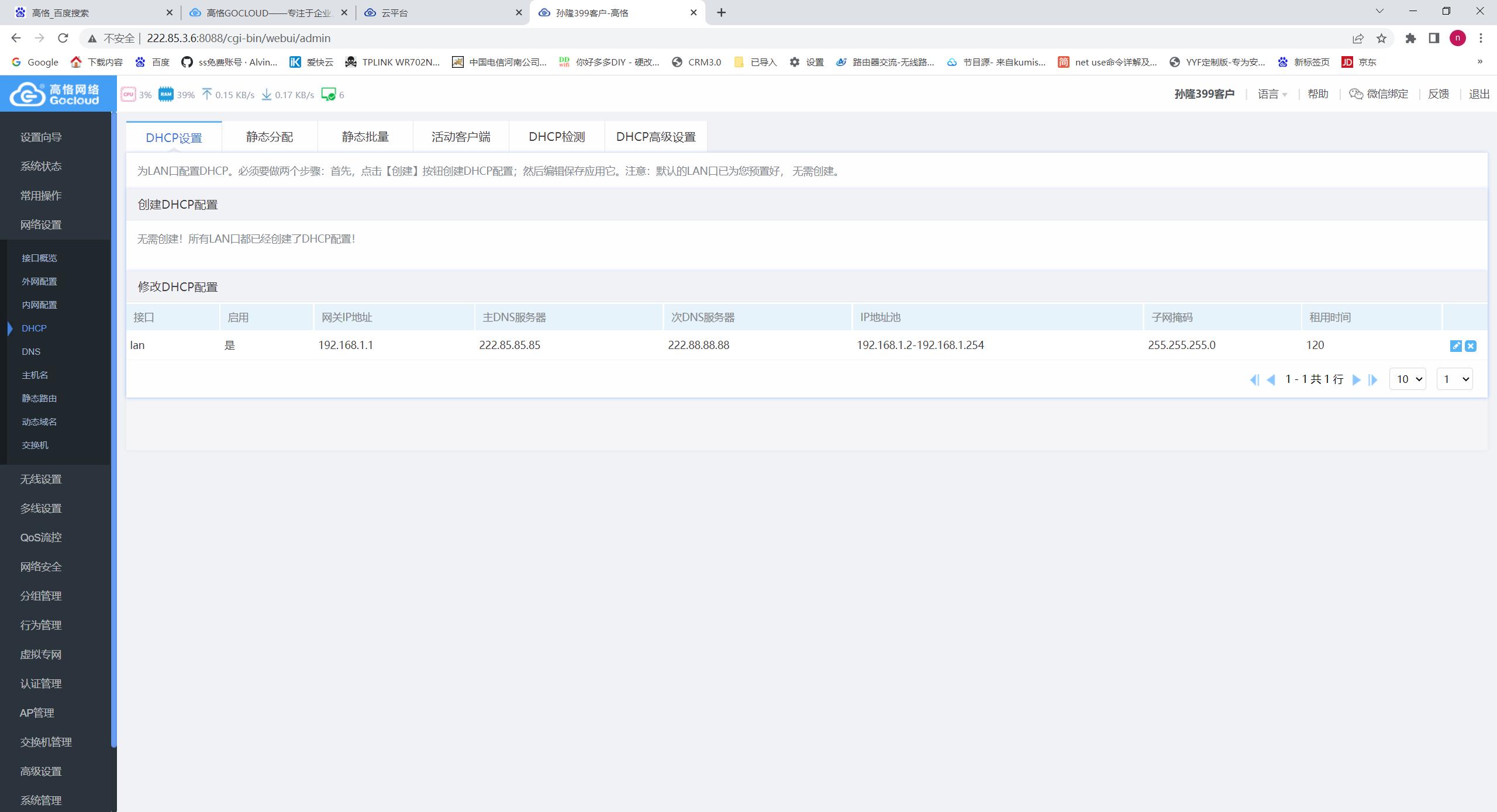Switch to 静态批量 tab

pyautogui.click(x=365, y=137)
